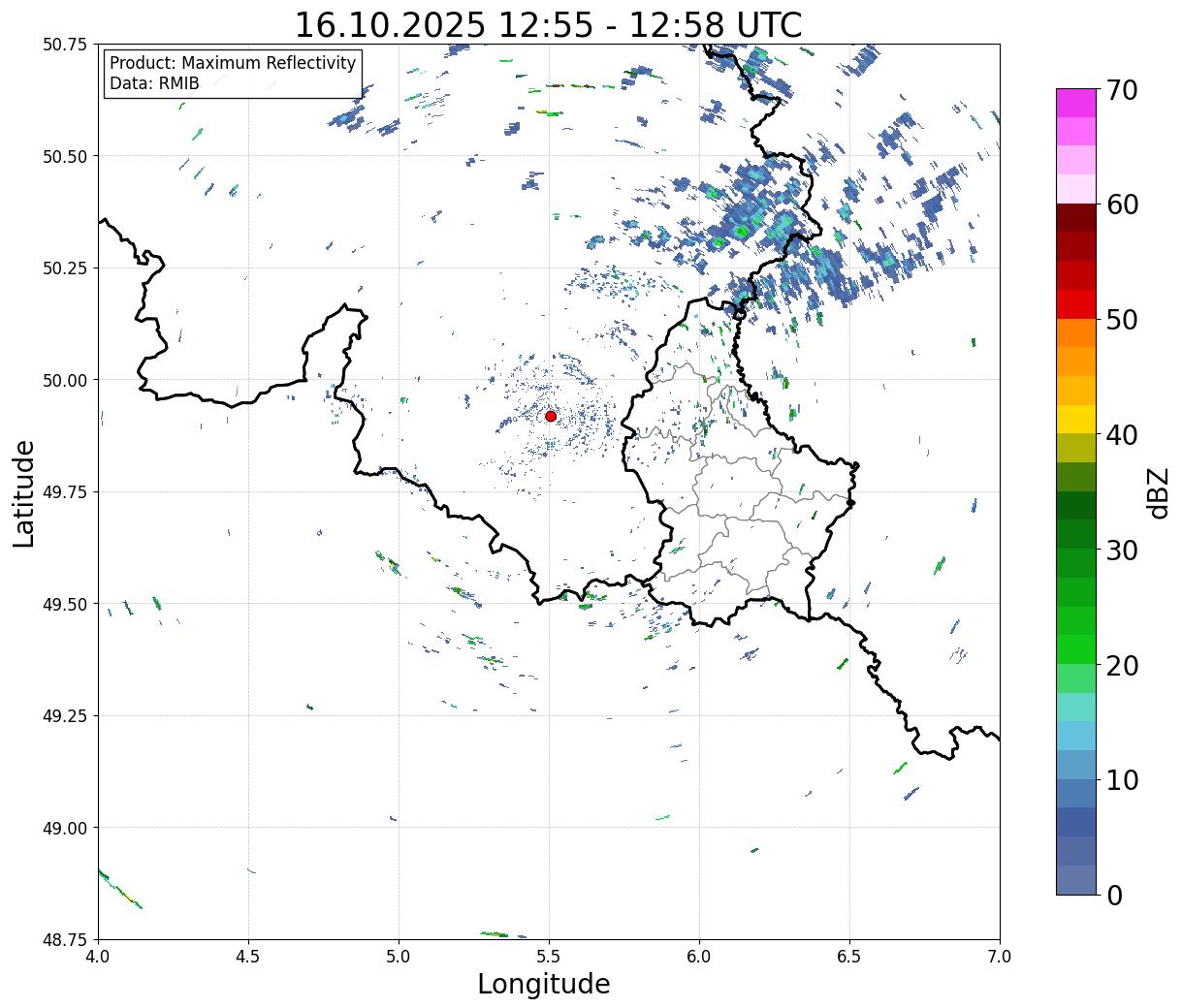The width and height of the screenshot is (1182, 1008).
Task: Click the yellow 40 dBZ colorbar segment
Action: [x=1076, y=419]
